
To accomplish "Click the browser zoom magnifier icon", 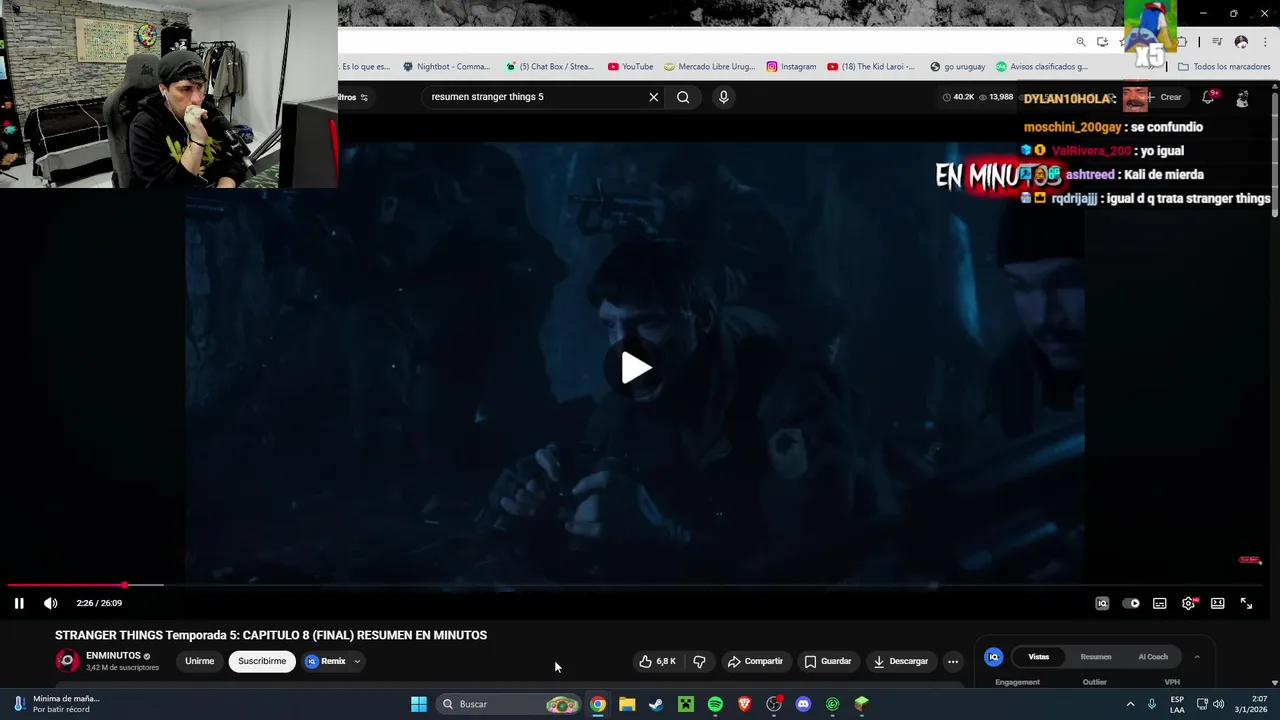I will pyautogui.click(x=1081, y=42).
